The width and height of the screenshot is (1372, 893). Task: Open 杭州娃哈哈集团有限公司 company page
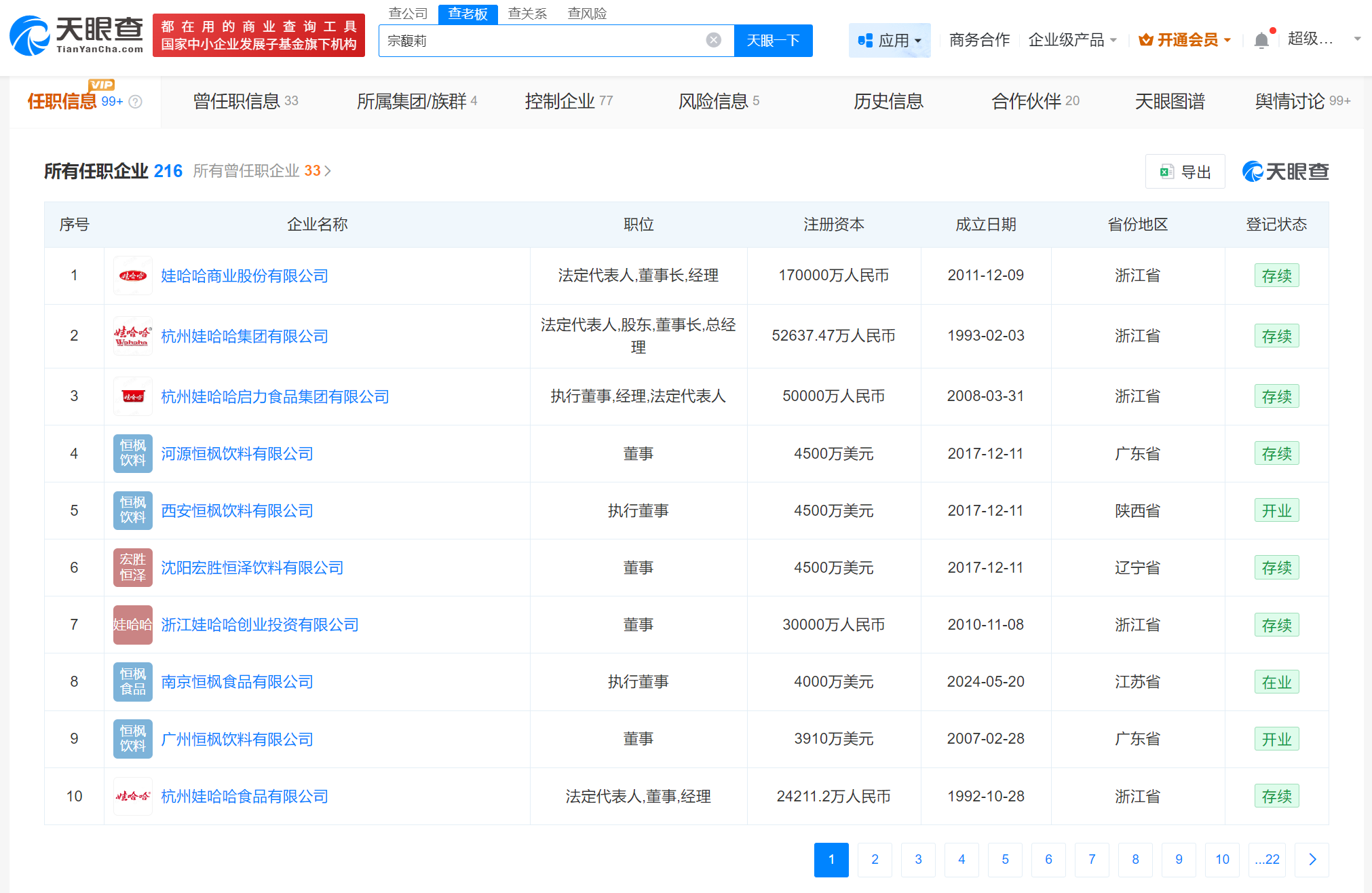(243, 336)
